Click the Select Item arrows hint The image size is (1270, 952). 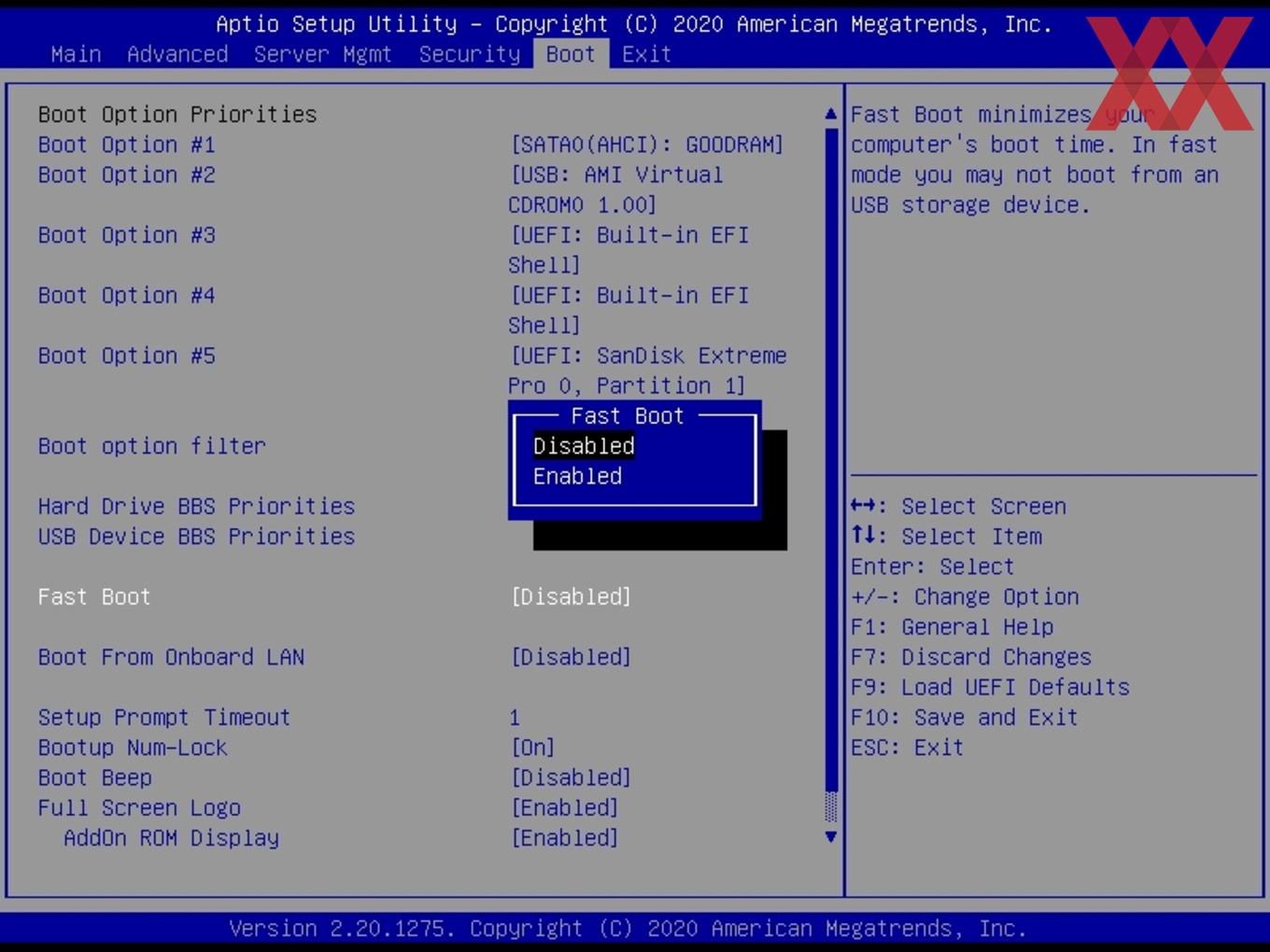(946, 537)
